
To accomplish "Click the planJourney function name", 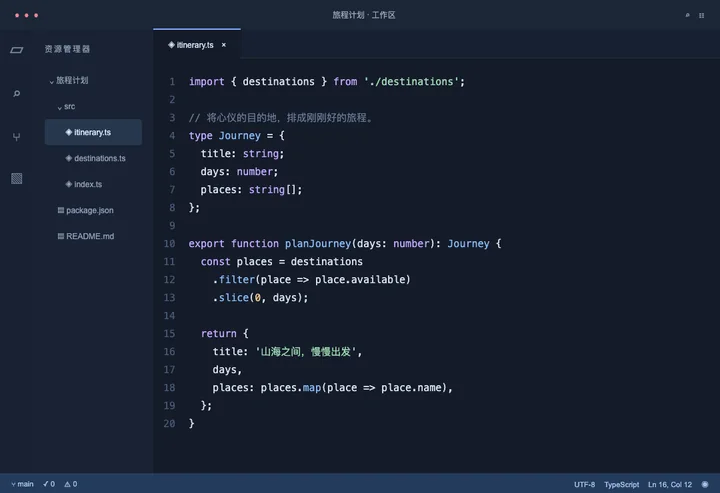I will pos(318,244).
